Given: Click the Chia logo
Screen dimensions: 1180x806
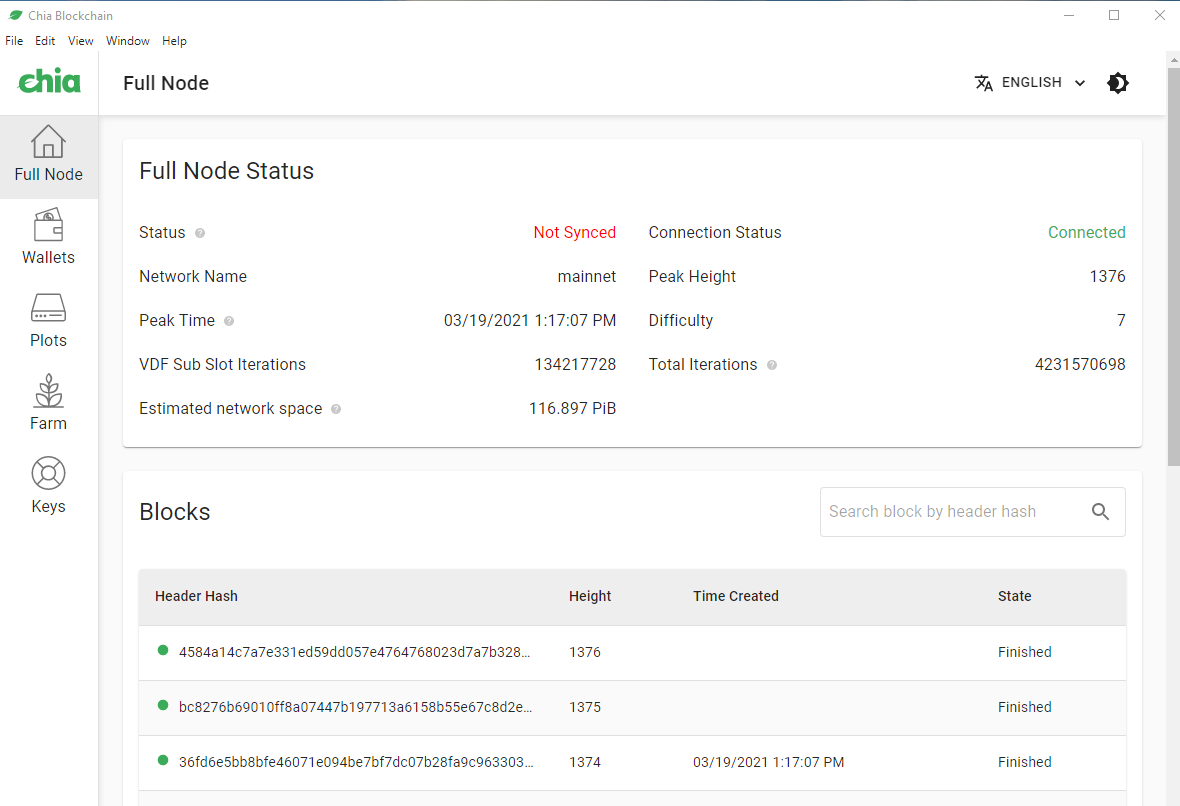Looking at the screenshot, I should tap(49, 82).
